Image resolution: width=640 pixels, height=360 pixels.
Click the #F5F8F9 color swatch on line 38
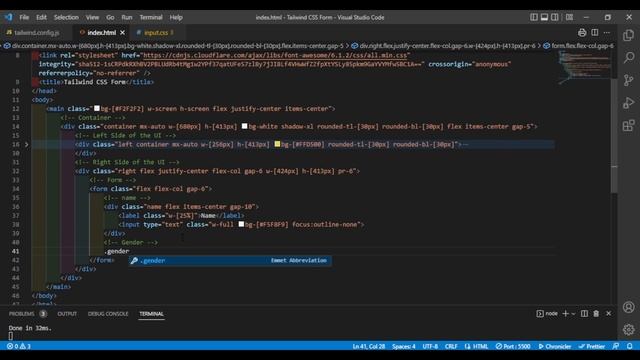click(241, 224)
